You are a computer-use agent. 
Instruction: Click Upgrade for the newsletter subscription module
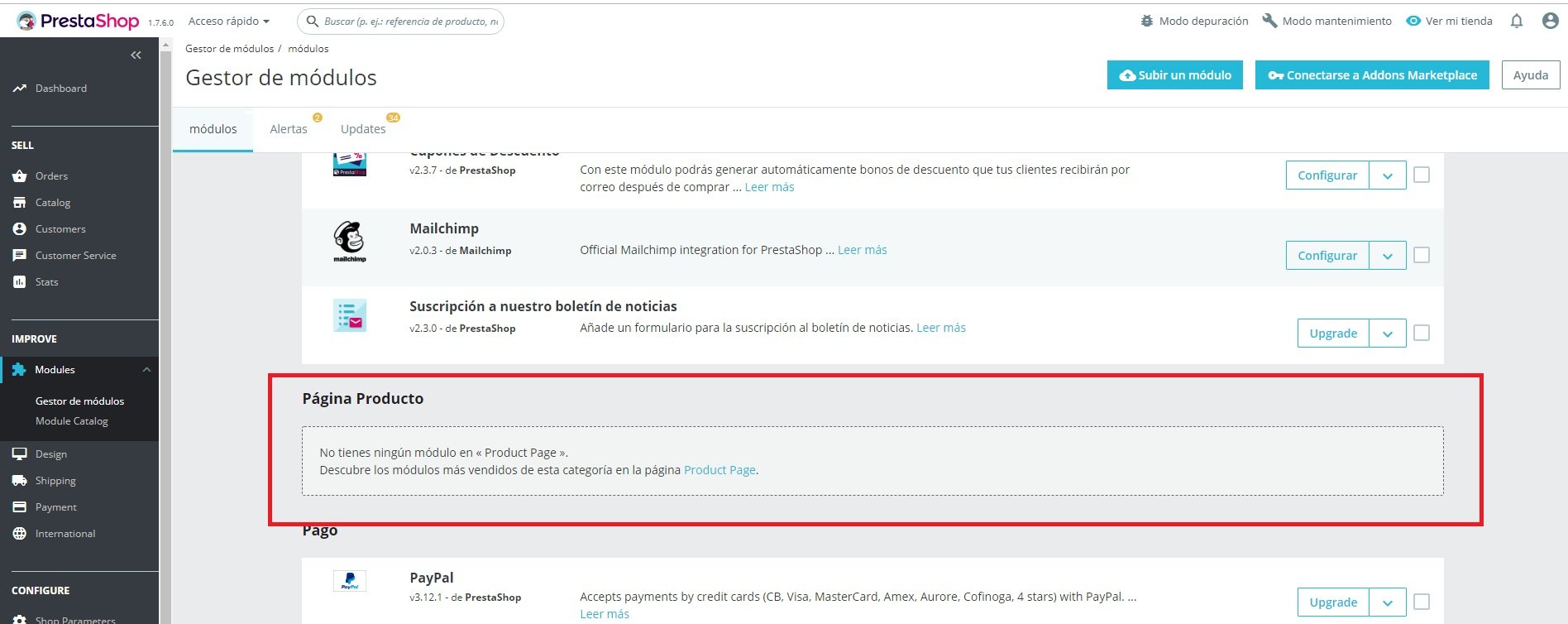(1333, 334)
